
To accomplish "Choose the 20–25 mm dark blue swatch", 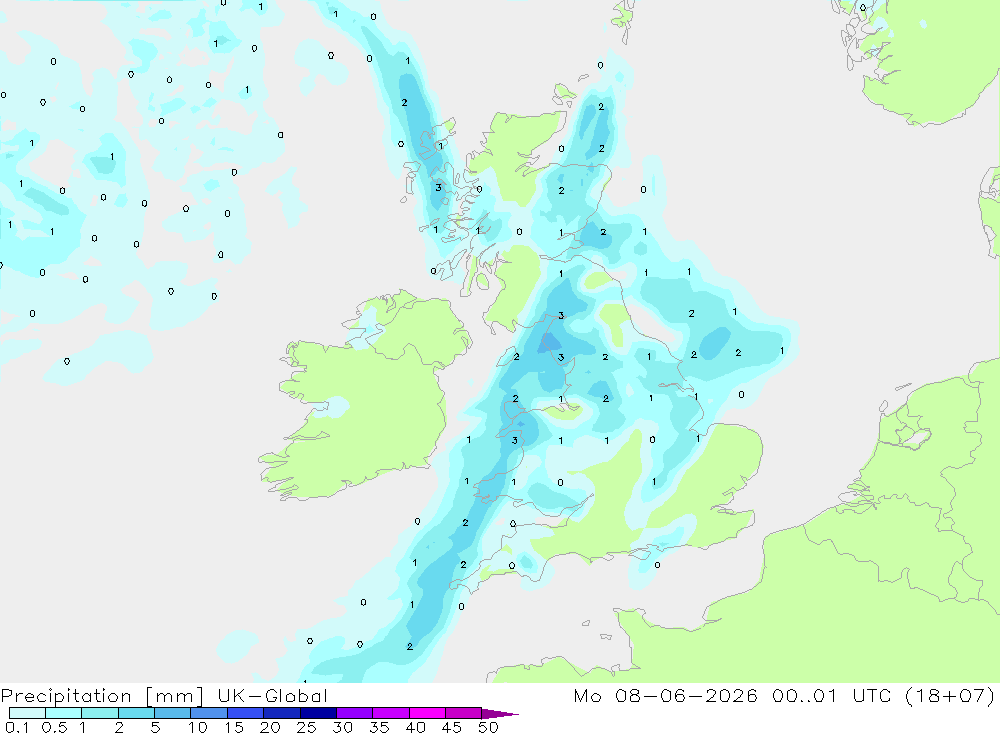I will pos(282,713).
